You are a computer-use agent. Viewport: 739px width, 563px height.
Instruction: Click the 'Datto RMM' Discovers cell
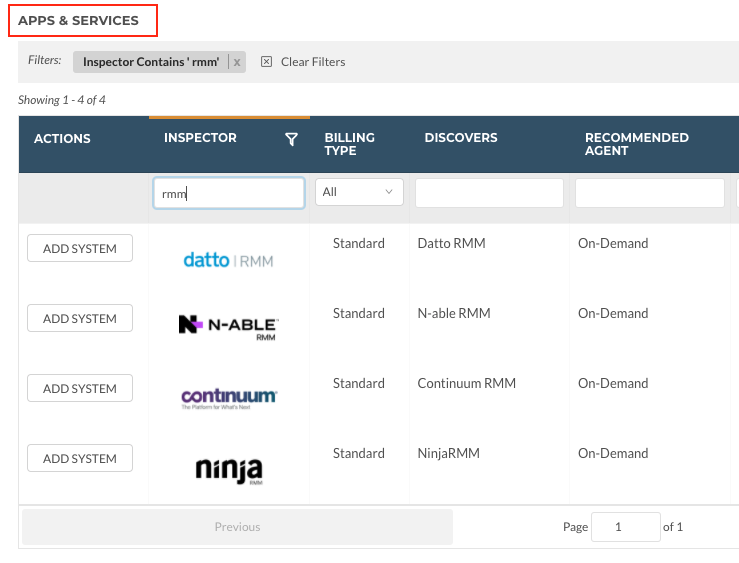451,244
